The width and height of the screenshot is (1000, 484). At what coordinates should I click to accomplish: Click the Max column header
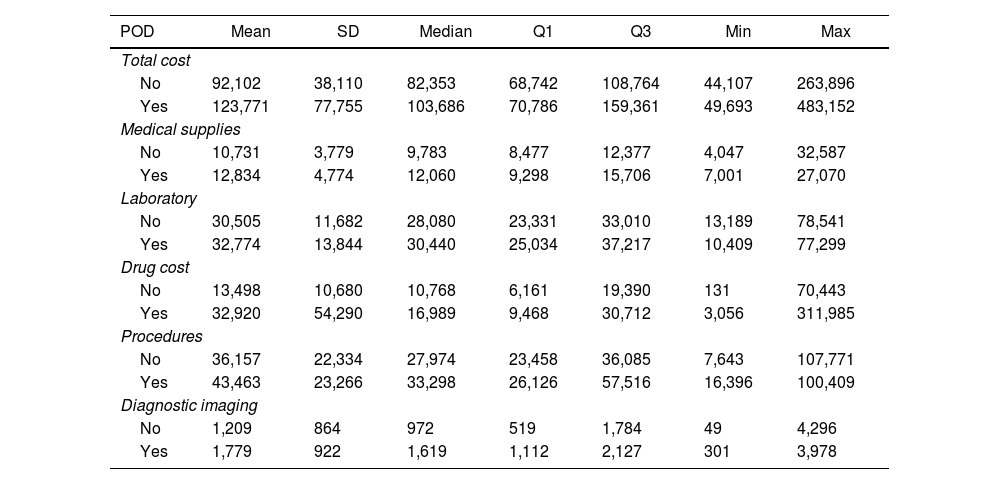point(835,32)
